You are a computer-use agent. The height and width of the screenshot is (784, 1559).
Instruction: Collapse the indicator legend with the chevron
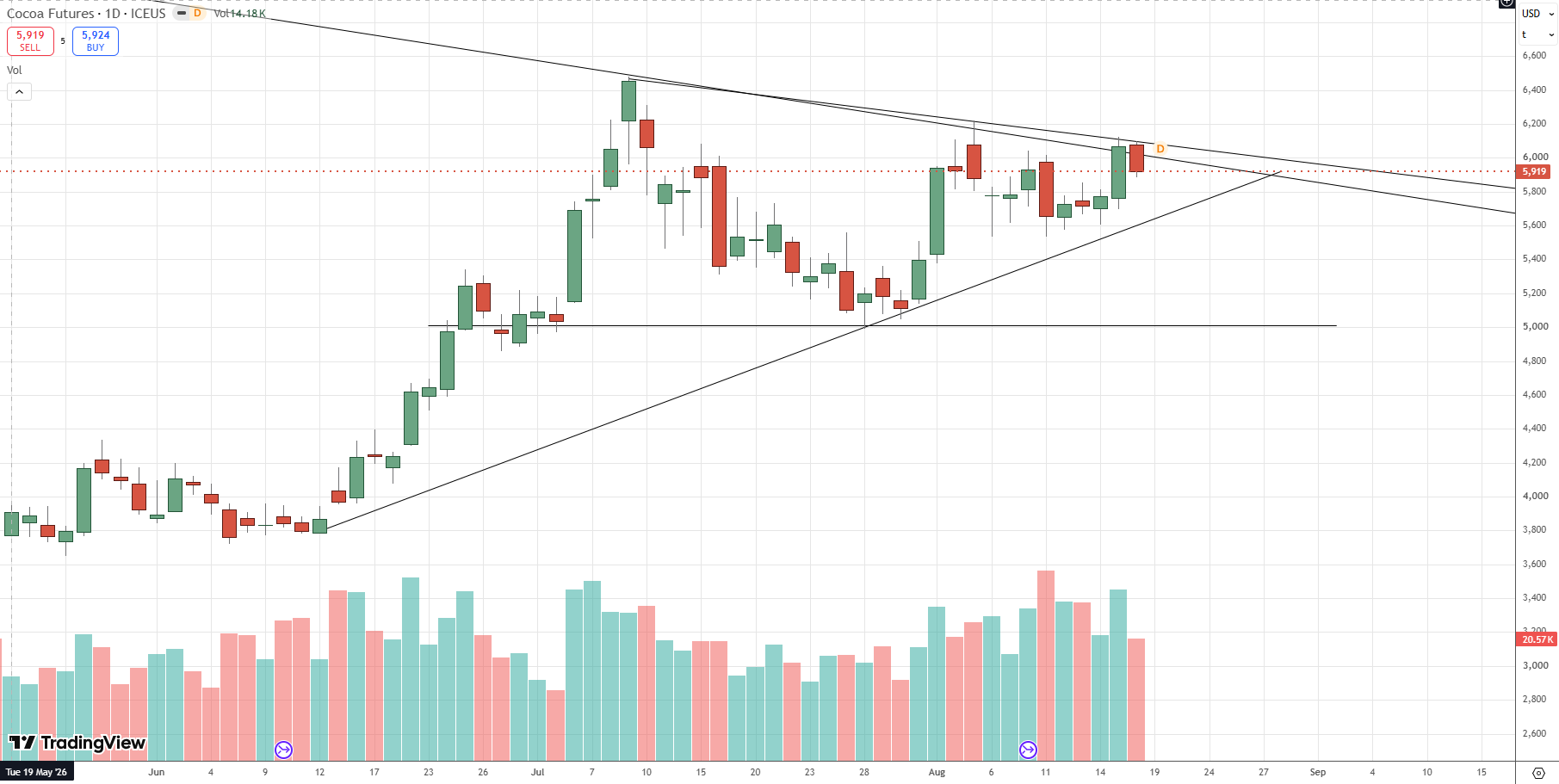[x=20, y=91]
